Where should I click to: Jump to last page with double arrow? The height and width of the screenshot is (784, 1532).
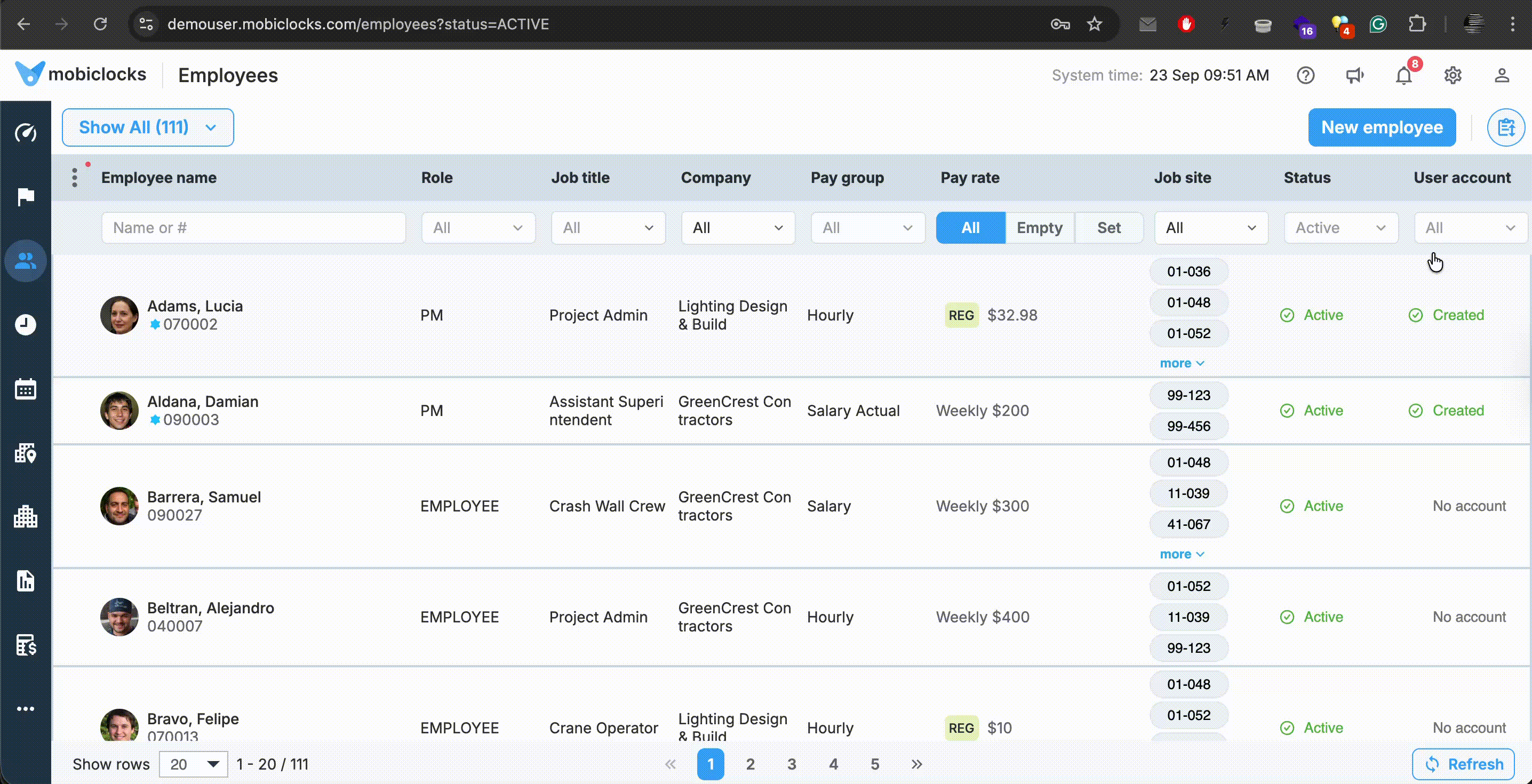point(916,764)
